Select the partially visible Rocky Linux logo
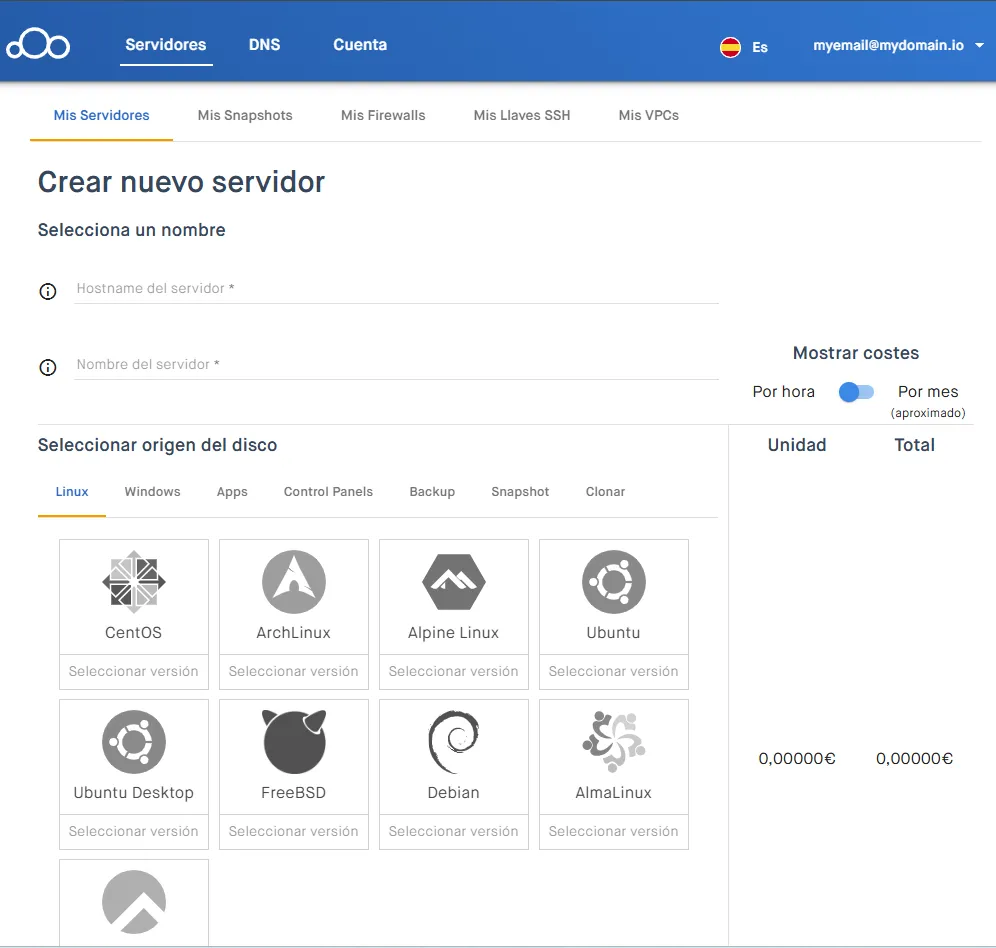996x948 pixels. (x=133, y=902)
